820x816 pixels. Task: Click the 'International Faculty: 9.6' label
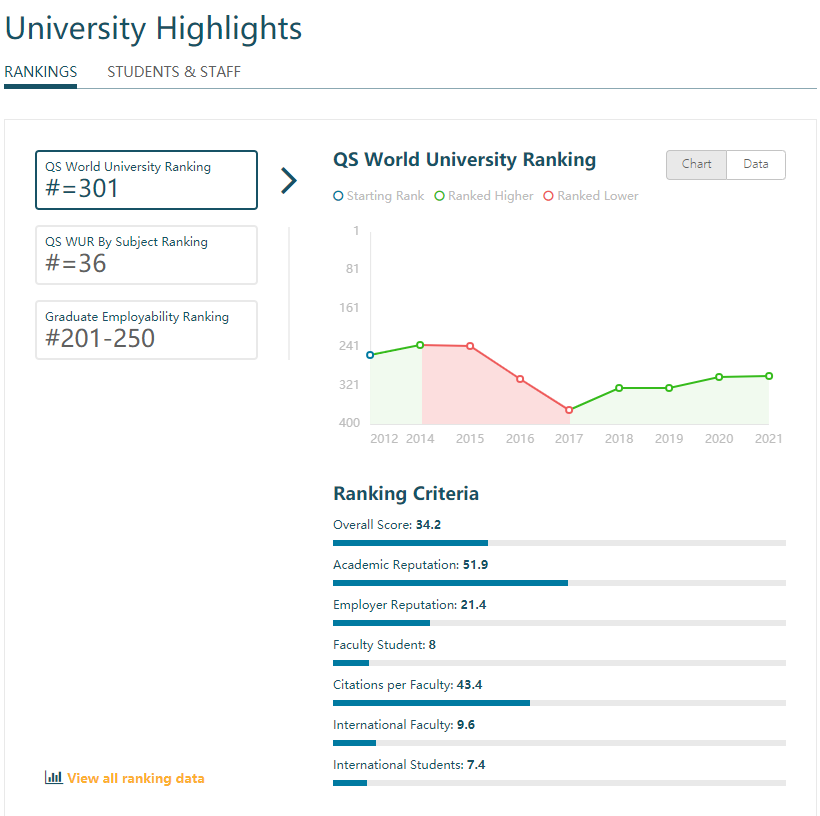[404, 724]
